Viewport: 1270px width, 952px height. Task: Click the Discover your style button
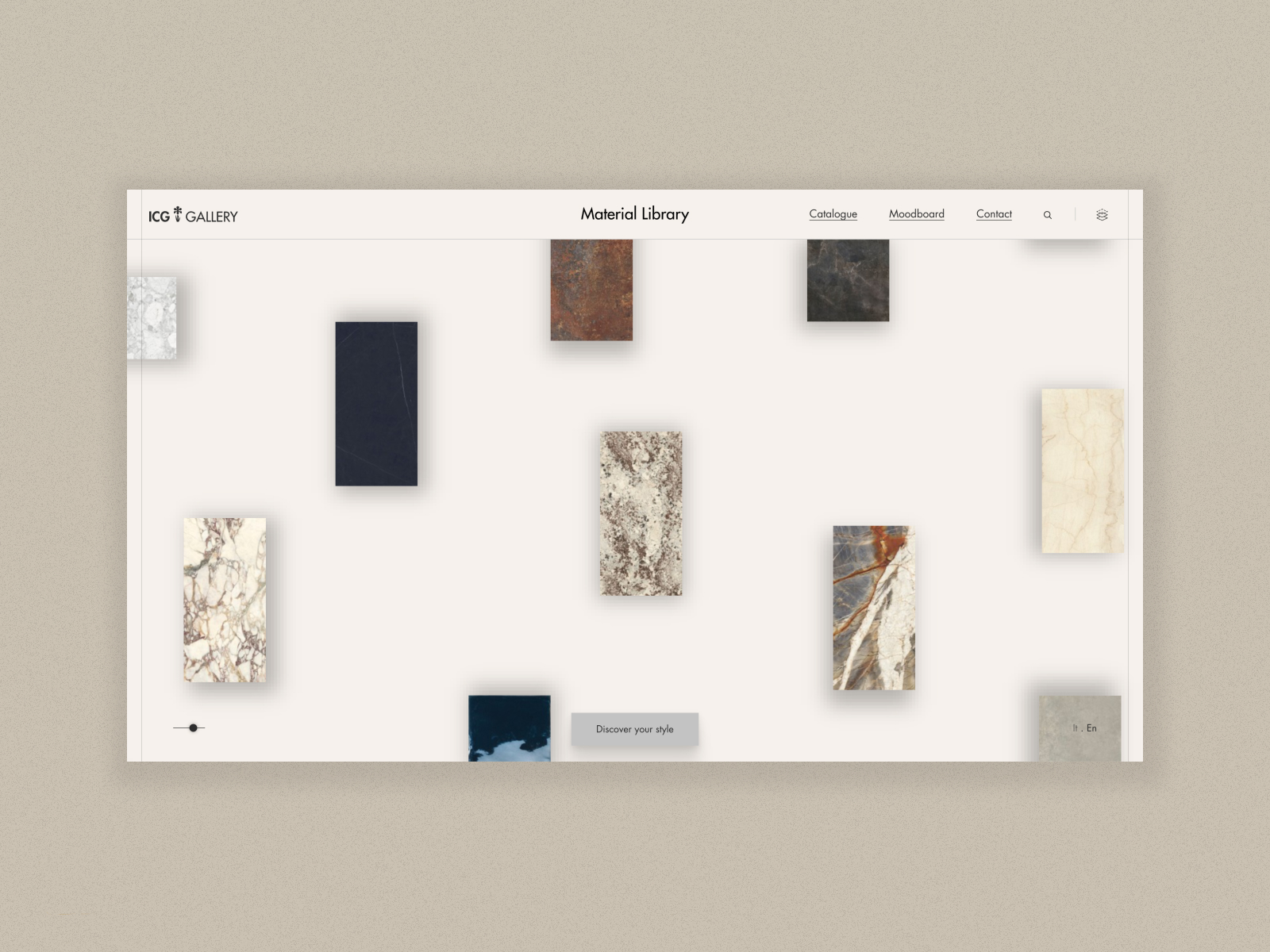pyautogui.click(x=635, y=729)
